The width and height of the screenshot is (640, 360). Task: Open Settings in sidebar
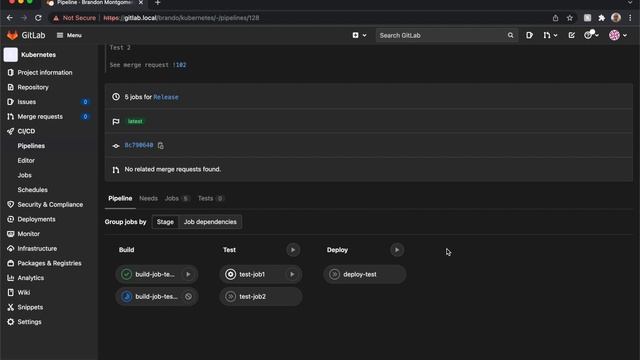pyautogui.click(x=29, y=322)
